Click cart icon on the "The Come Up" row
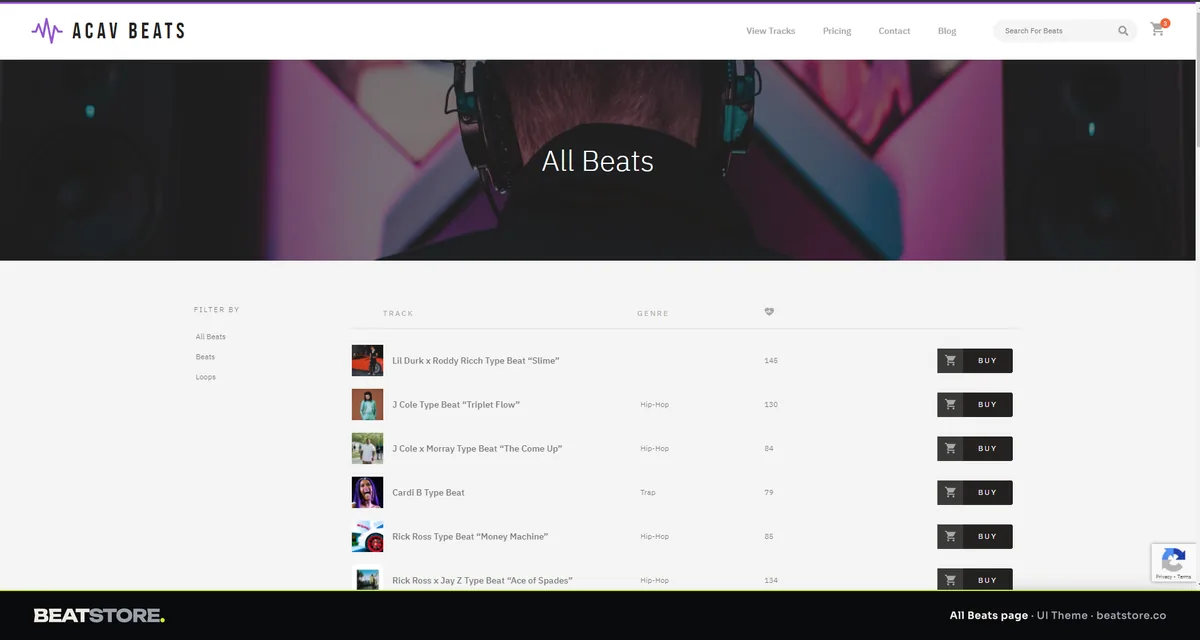Screen dimensions: 1200x640 (950, 449)
